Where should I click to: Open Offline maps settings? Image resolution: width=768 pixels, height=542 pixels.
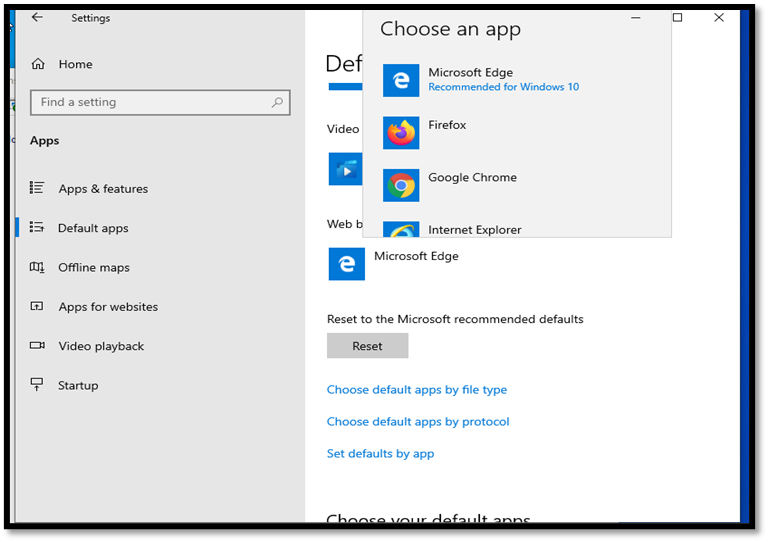click(94, 267)
